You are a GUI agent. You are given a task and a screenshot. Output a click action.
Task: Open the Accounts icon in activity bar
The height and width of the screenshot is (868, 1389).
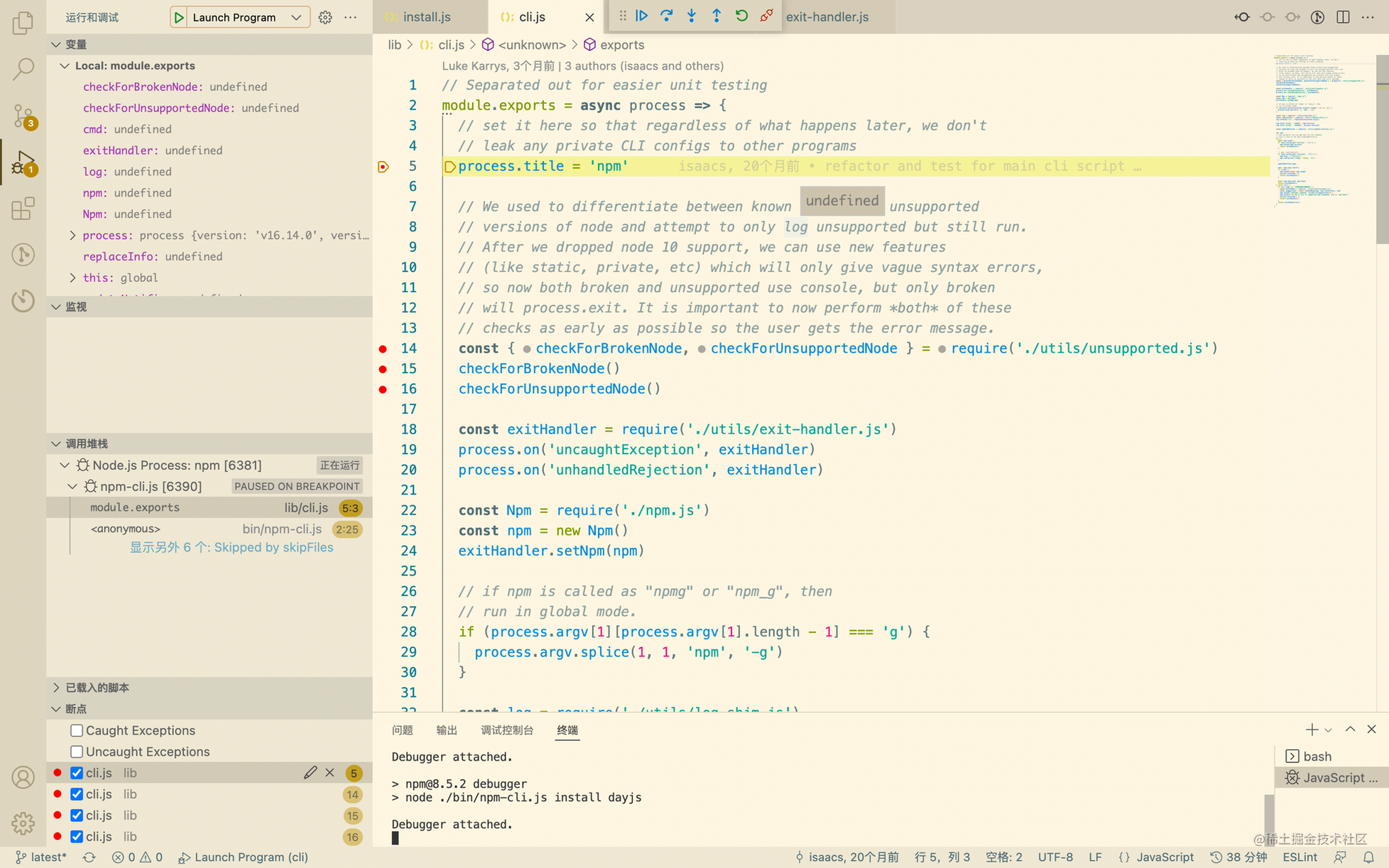click(x=23, y=777)
